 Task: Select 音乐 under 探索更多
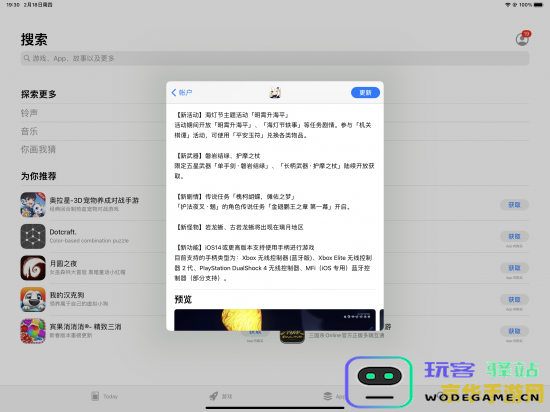coord(29,131)
